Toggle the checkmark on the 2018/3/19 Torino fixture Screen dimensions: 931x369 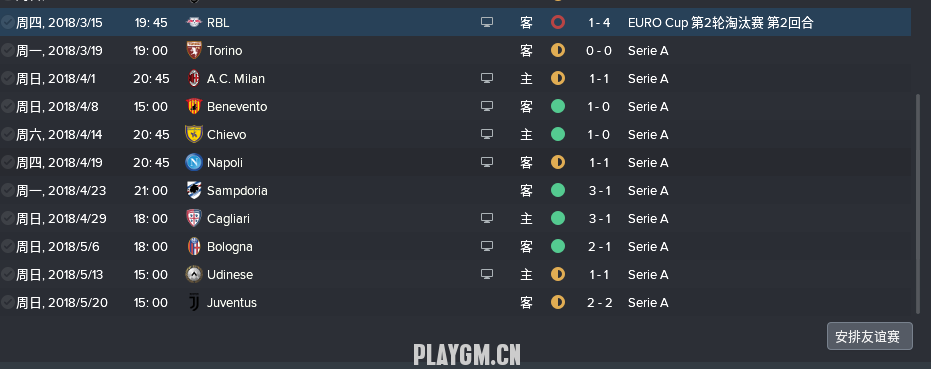7,51
